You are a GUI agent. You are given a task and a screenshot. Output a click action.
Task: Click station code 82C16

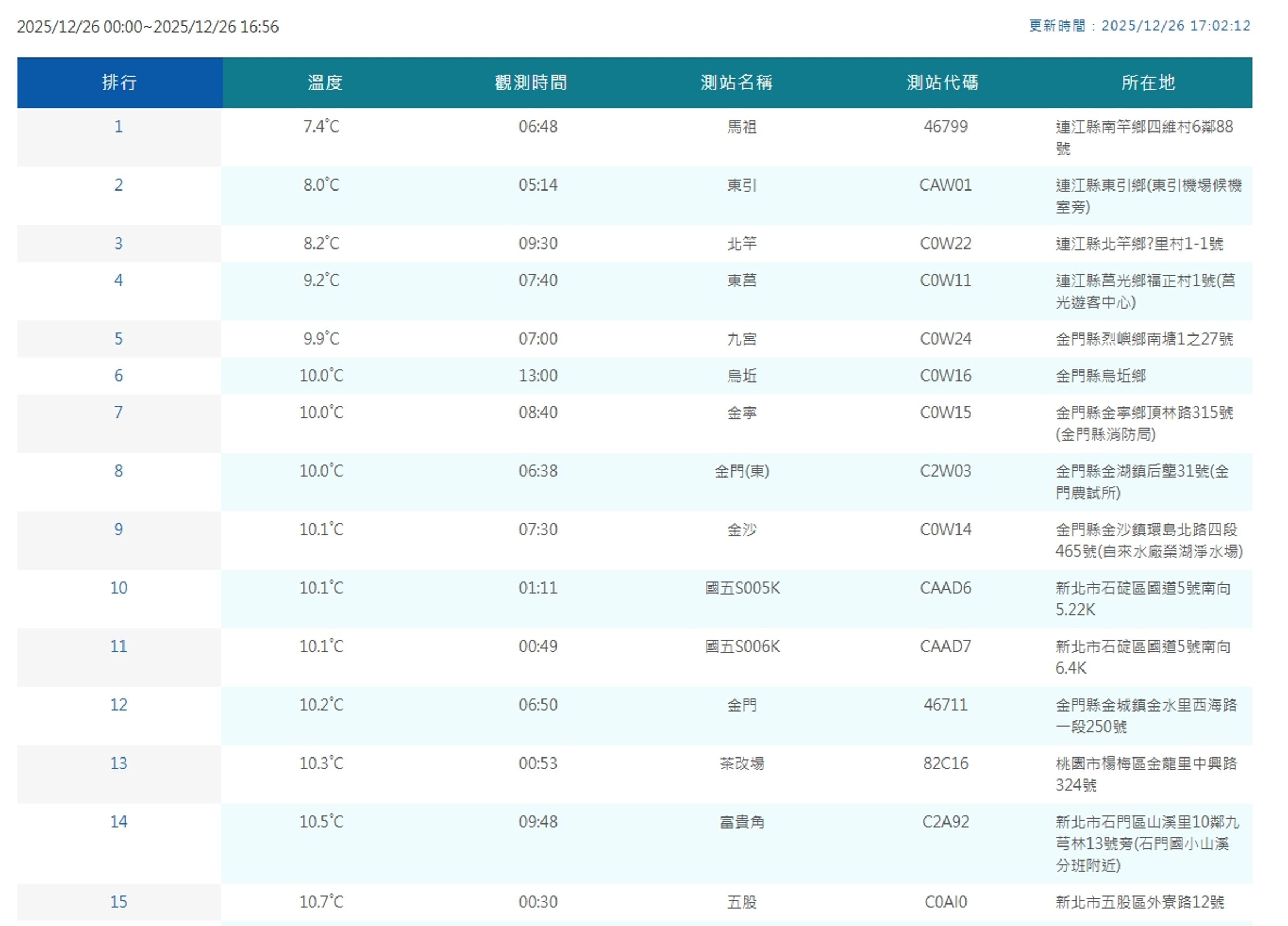[x=946, y=763]
